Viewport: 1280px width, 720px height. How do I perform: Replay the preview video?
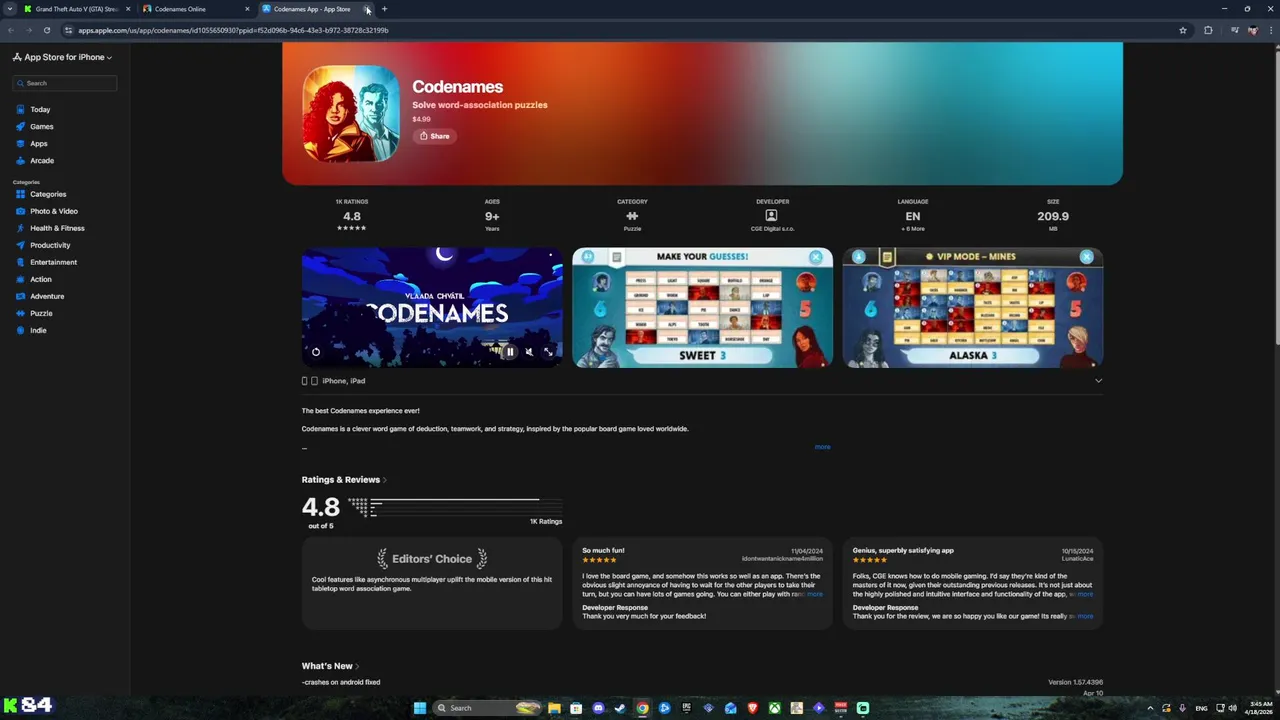coord(316,352)
